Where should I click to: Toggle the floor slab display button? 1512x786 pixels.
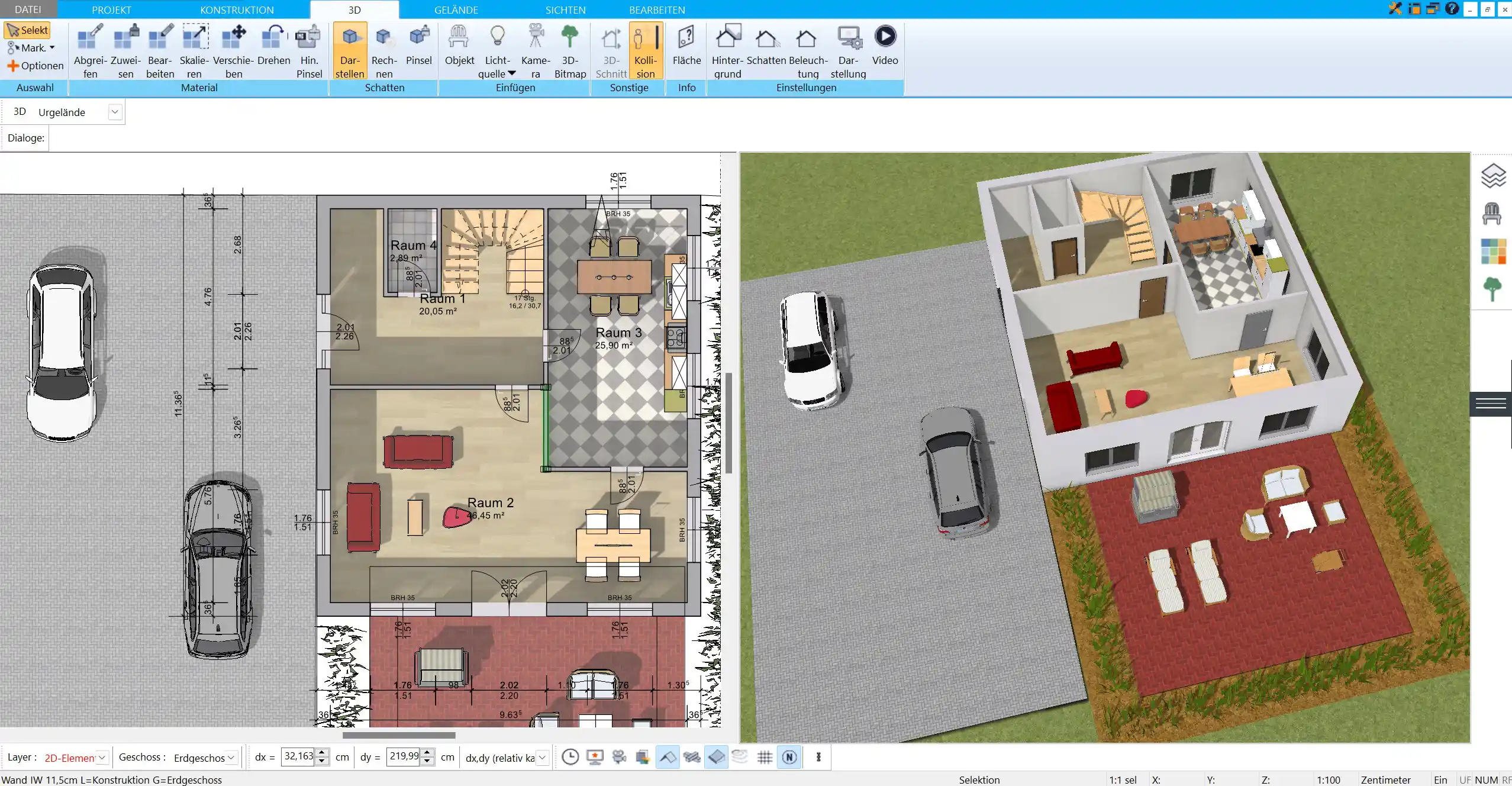pyautogui.click(x=716, y=757)
